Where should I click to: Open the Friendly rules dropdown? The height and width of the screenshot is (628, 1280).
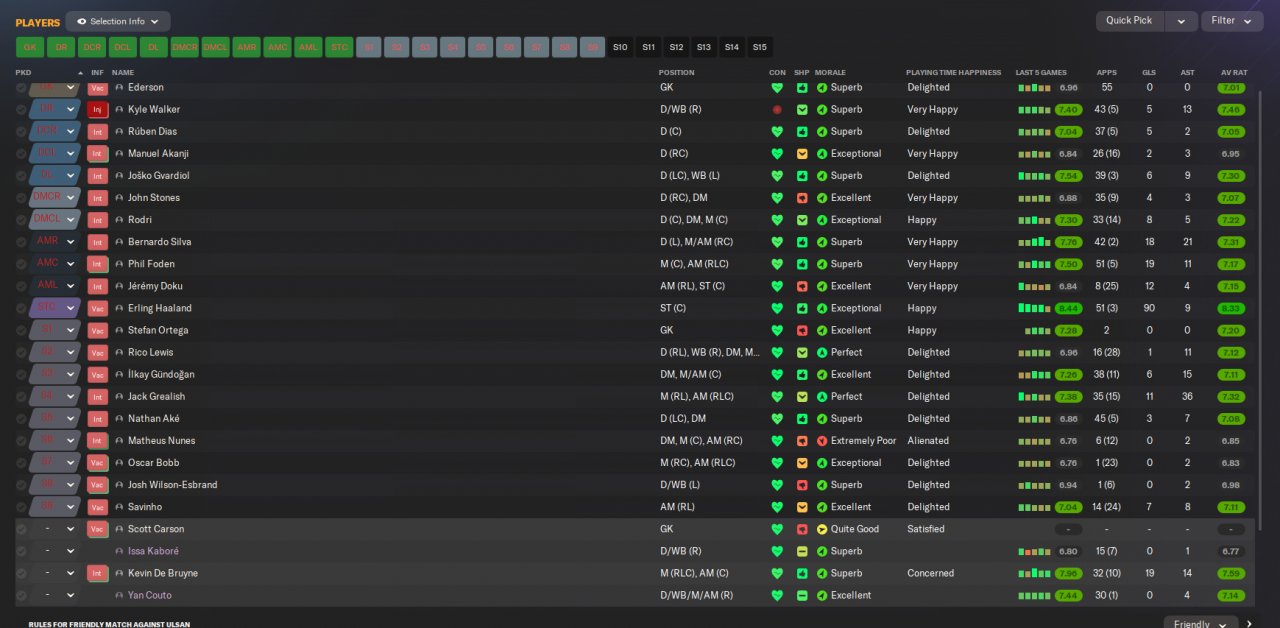click(1201, 623)
